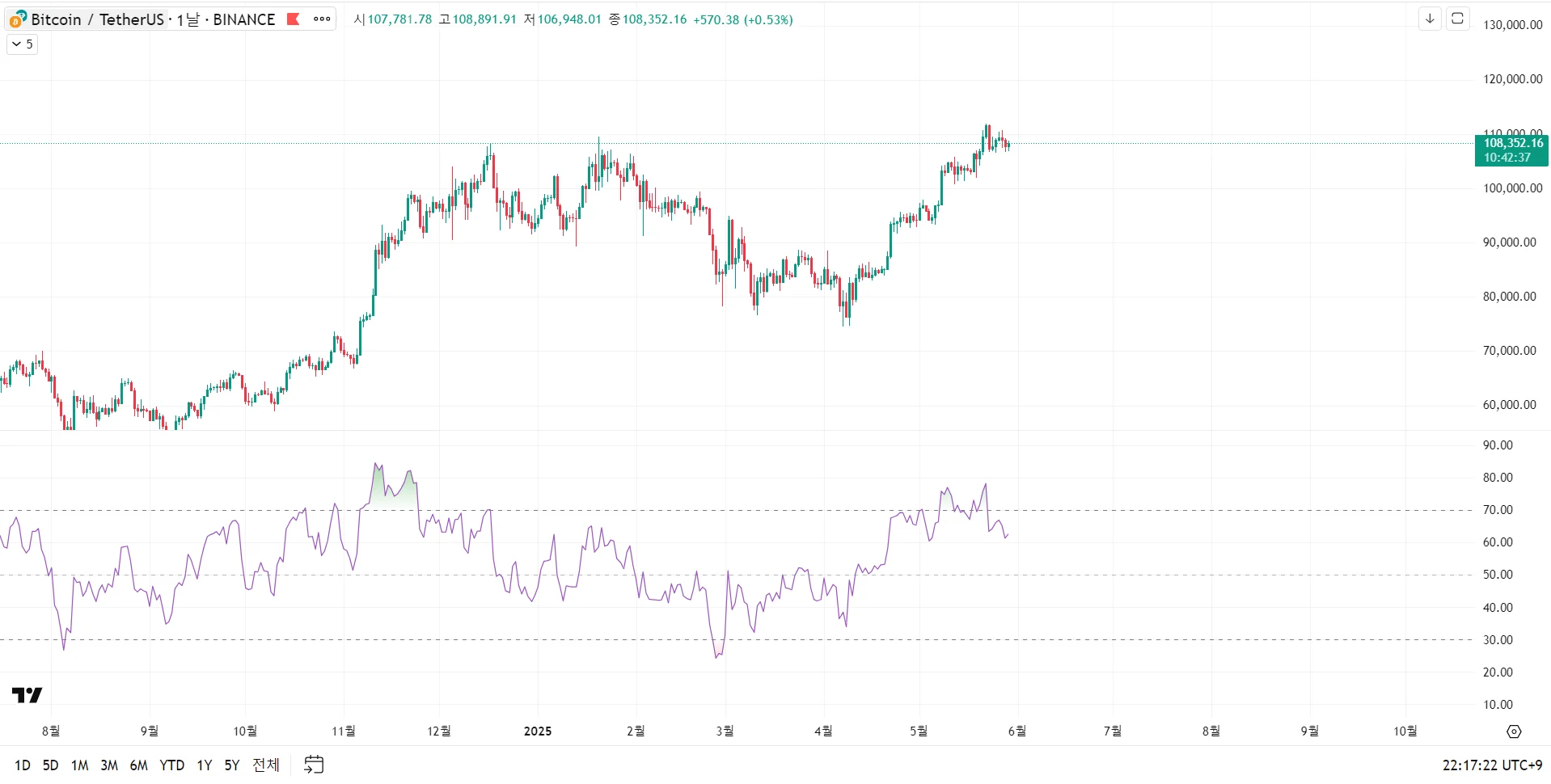The image size is (1551, 784).
Task: Toggle the fullscreen chart icon
Action: click(1458, 19)
